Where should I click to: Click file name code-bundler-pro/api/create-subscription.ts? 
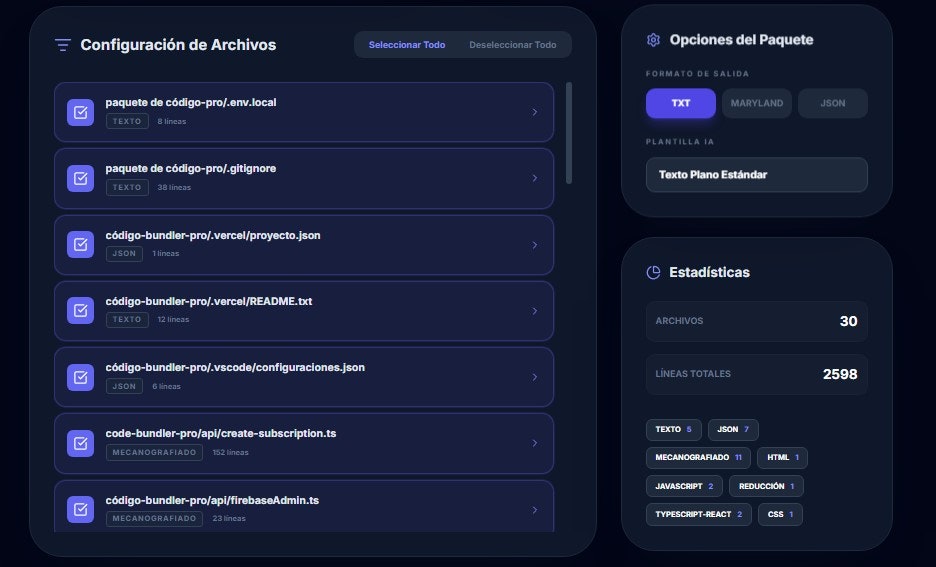[221, 434]
